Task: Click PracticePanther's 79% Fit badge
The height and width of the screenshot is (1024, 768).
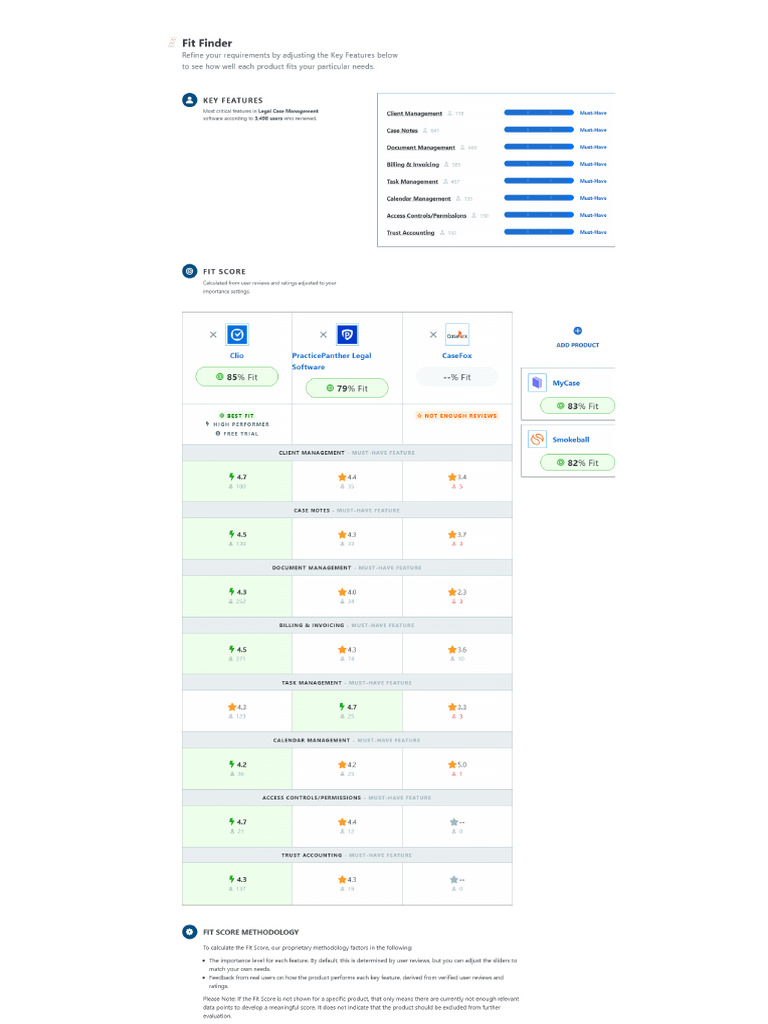Action: pyautogui.click(x=347, y=388)
